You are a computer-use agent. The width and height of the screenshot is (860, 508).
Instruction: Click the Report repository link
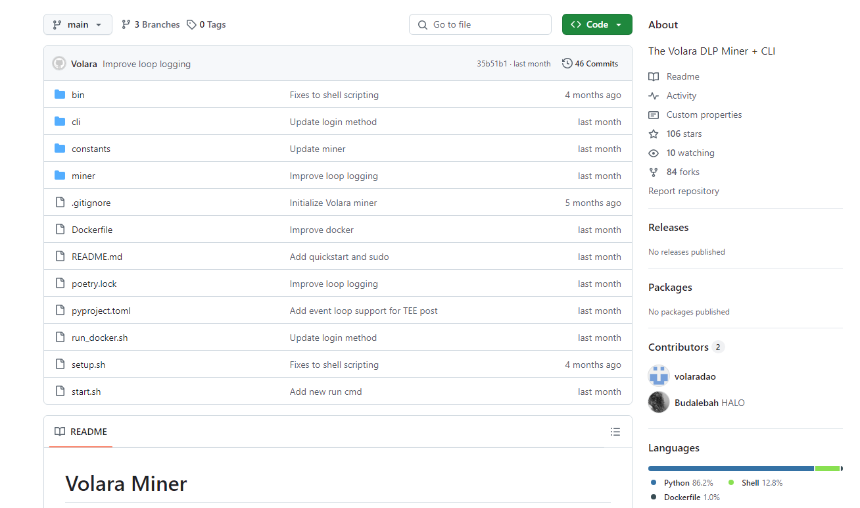tap(683, 191)
